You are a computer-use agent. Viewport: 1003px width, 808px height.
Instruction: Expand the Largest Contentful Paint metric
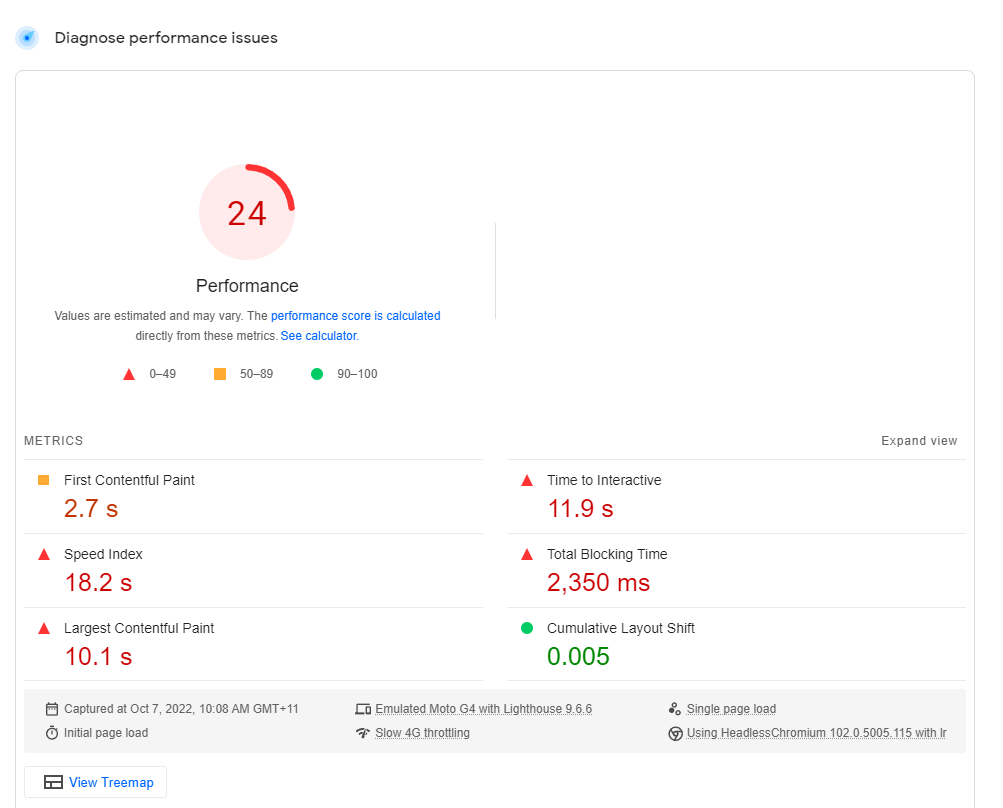pos(139,628)
